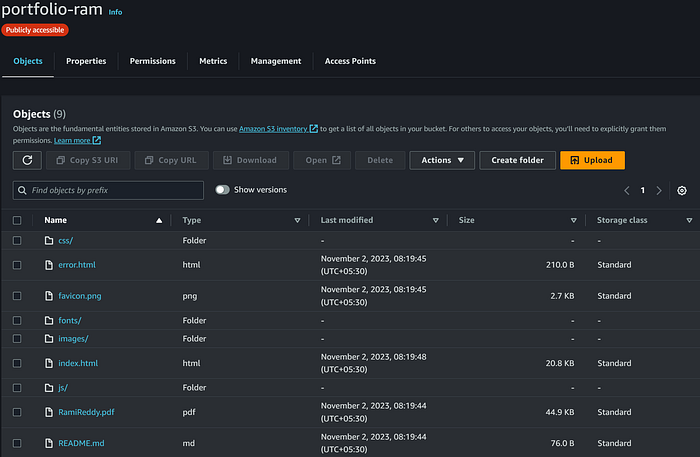700x457 pixels.
Task: Toggle the Show versions switch
Action: [222, 190]
